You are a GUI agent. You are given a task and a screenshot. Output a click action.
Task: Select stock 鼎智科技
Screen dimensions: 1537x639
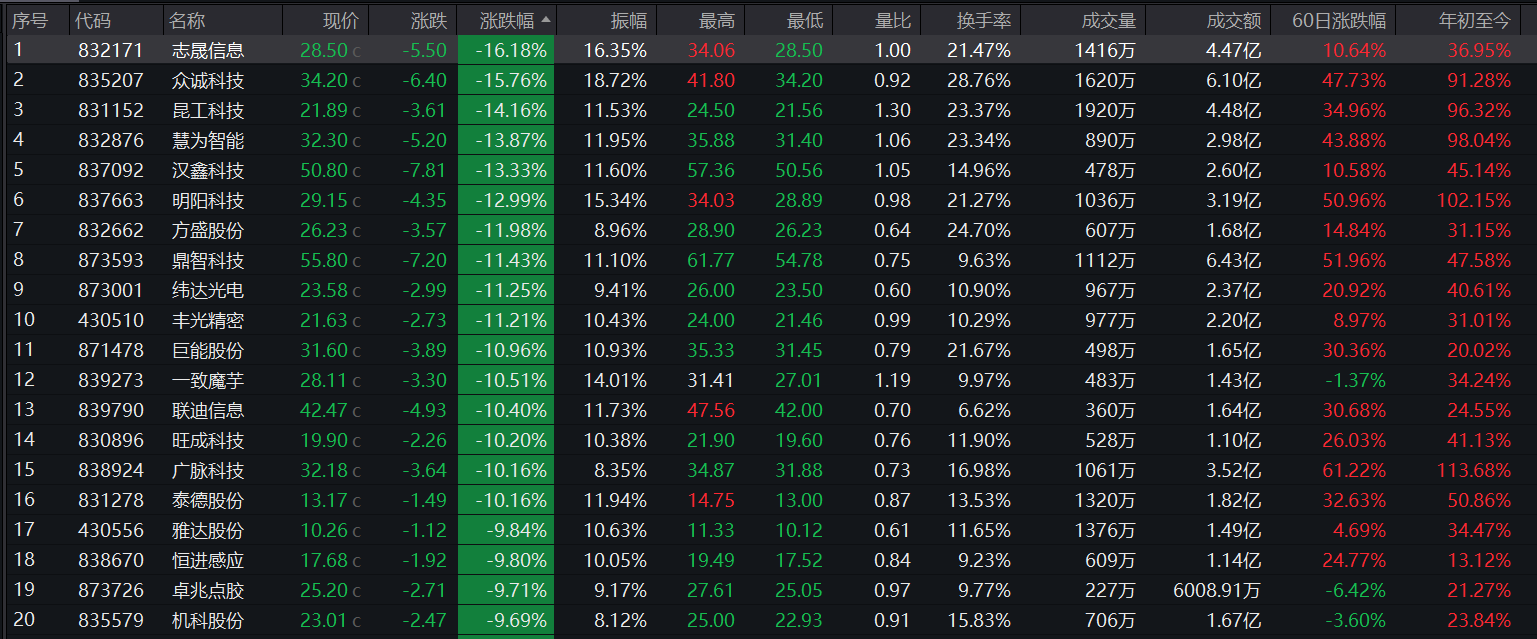pos(208,260)
